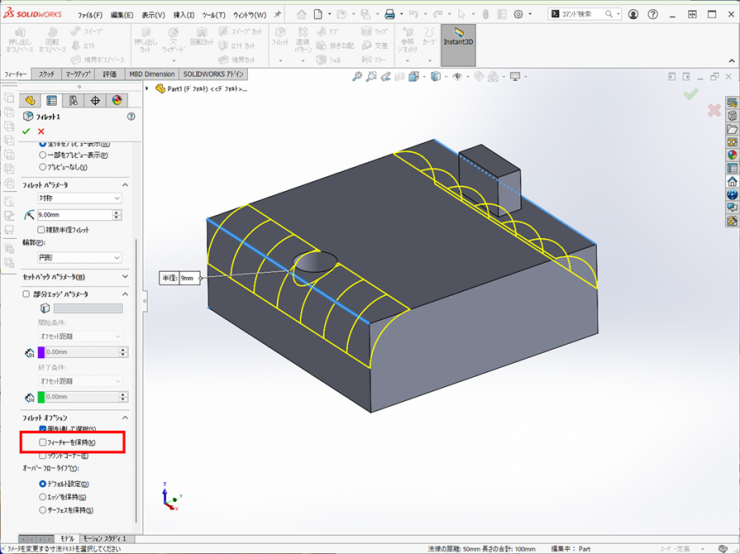Cancel the fillet with the red X
The image size is (740, 554).
click(x=41, y=131)
